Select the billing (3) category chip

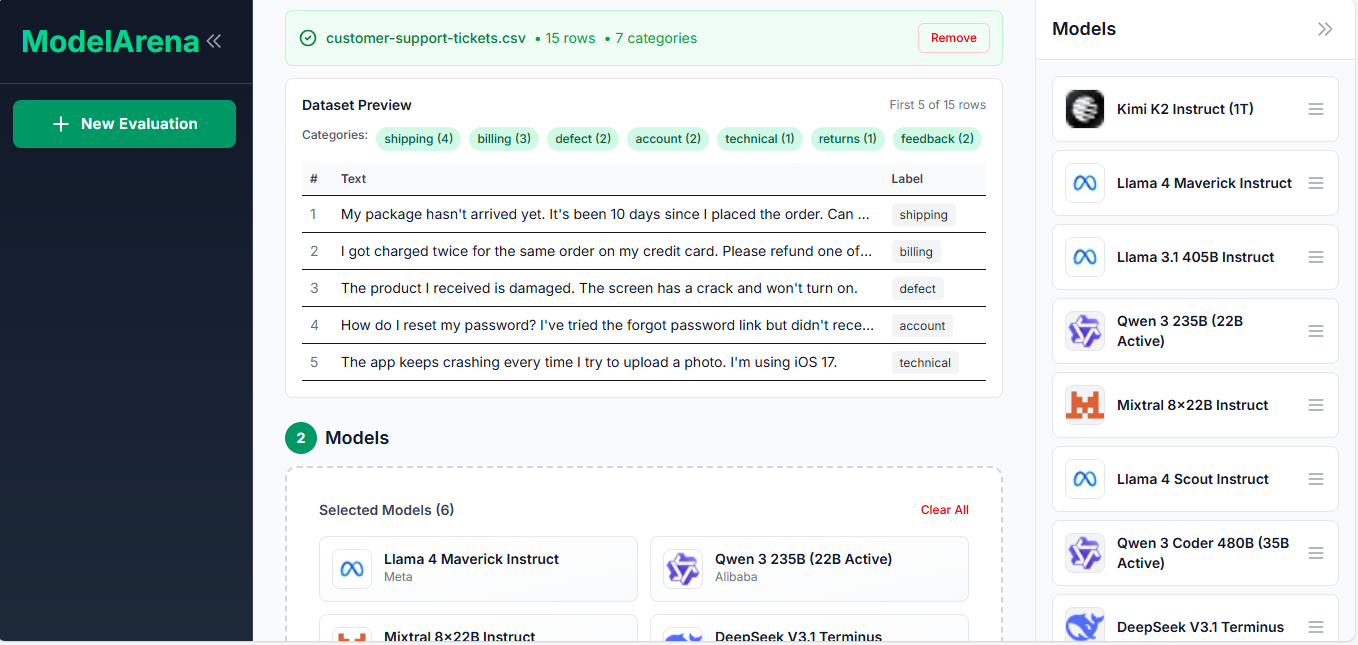[x=504, y=139]
